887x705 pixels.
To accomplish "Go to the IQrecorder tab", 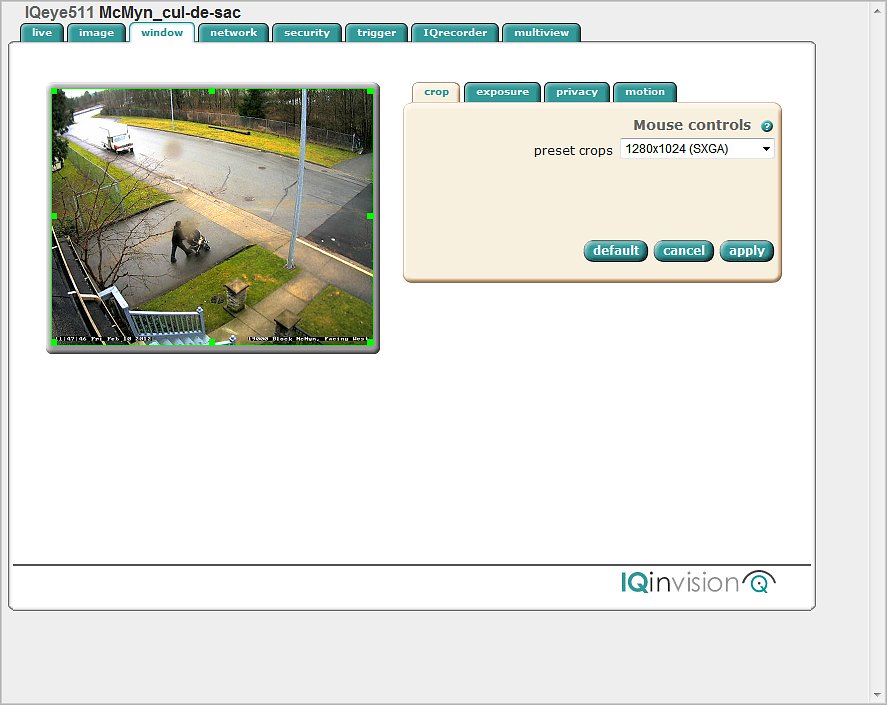I will point(455,33).
